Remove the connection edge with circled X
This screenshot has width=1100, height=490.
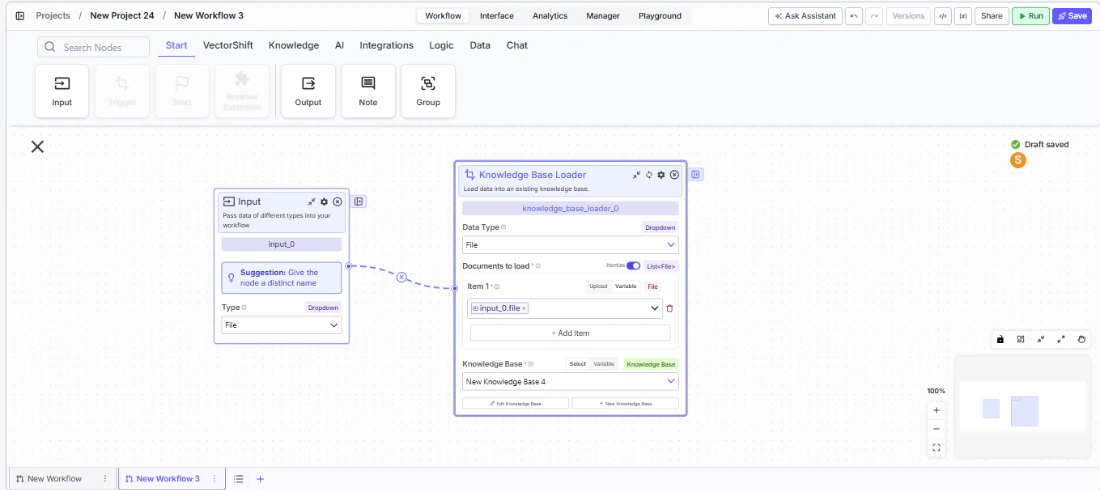click(x=401, y=277)
